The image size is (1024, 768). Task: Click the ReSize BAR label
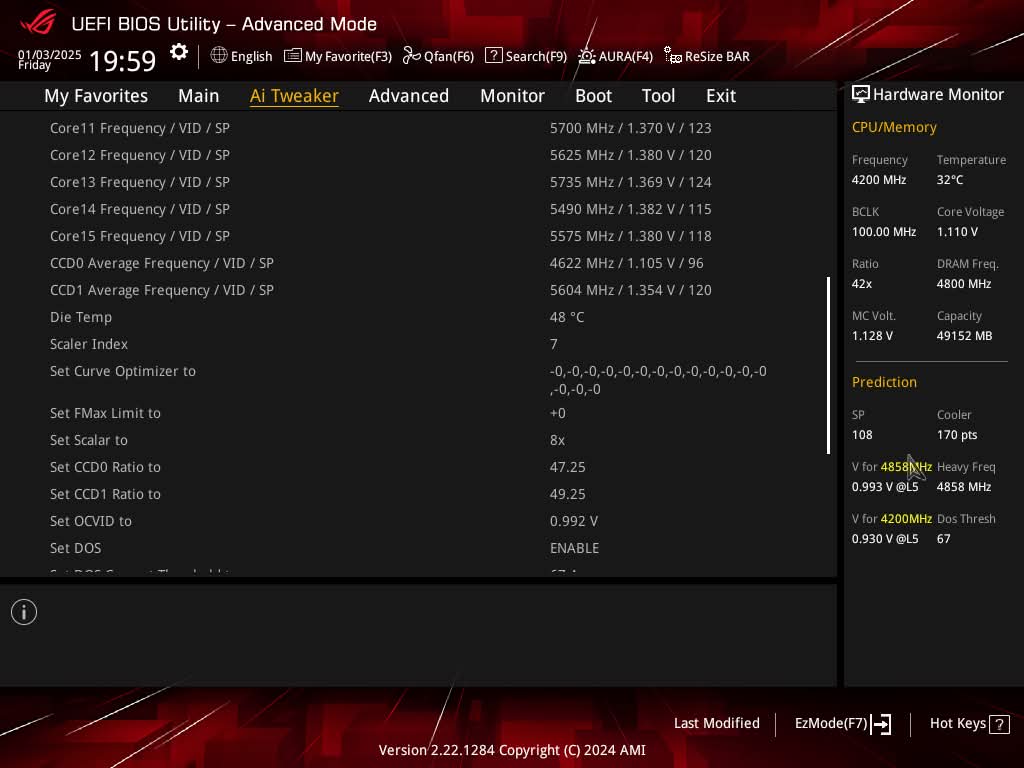(x=717, y=56)
